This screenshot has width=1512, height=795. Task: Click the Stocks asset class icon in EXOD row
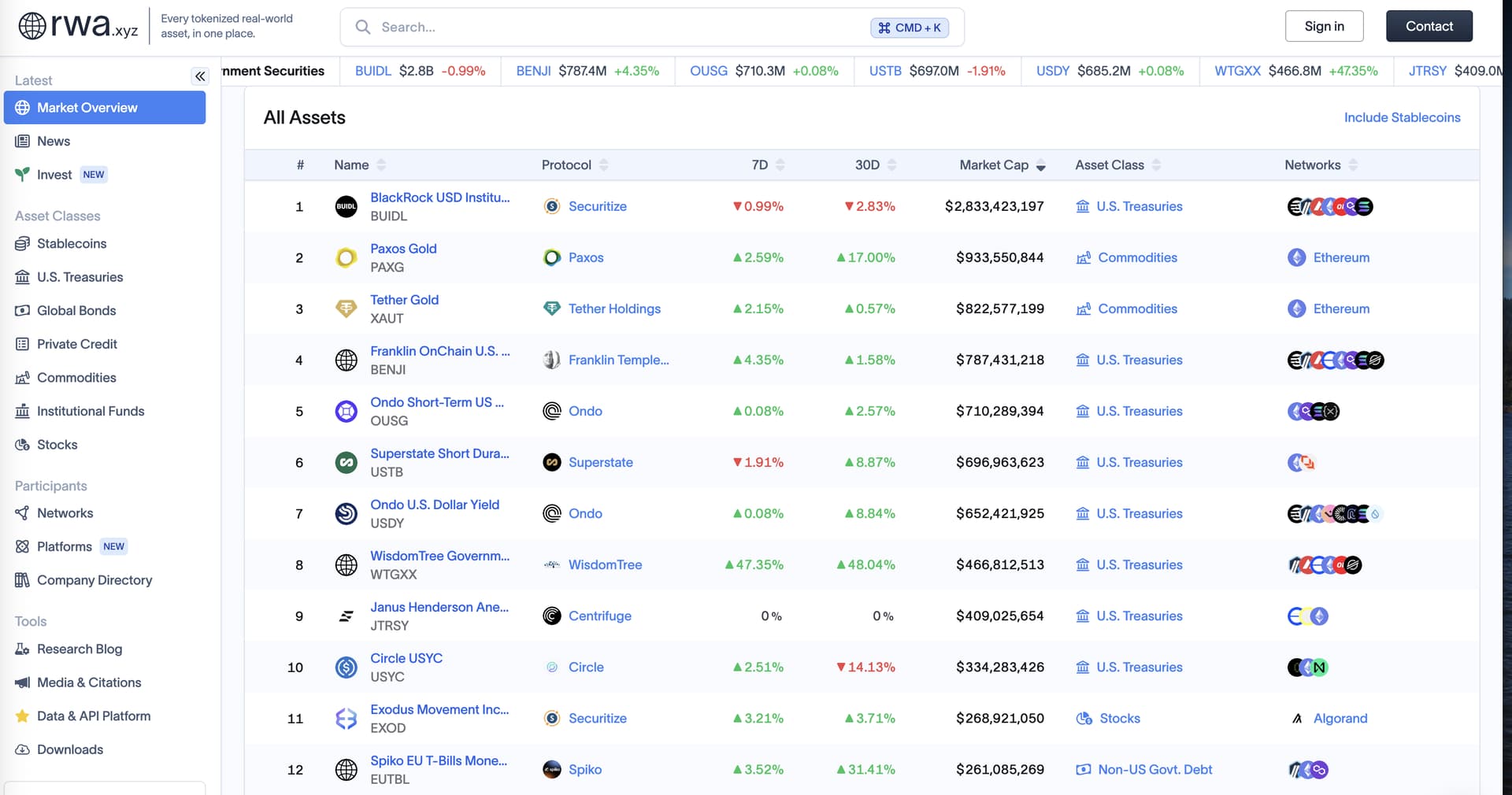coord(1084,718)
